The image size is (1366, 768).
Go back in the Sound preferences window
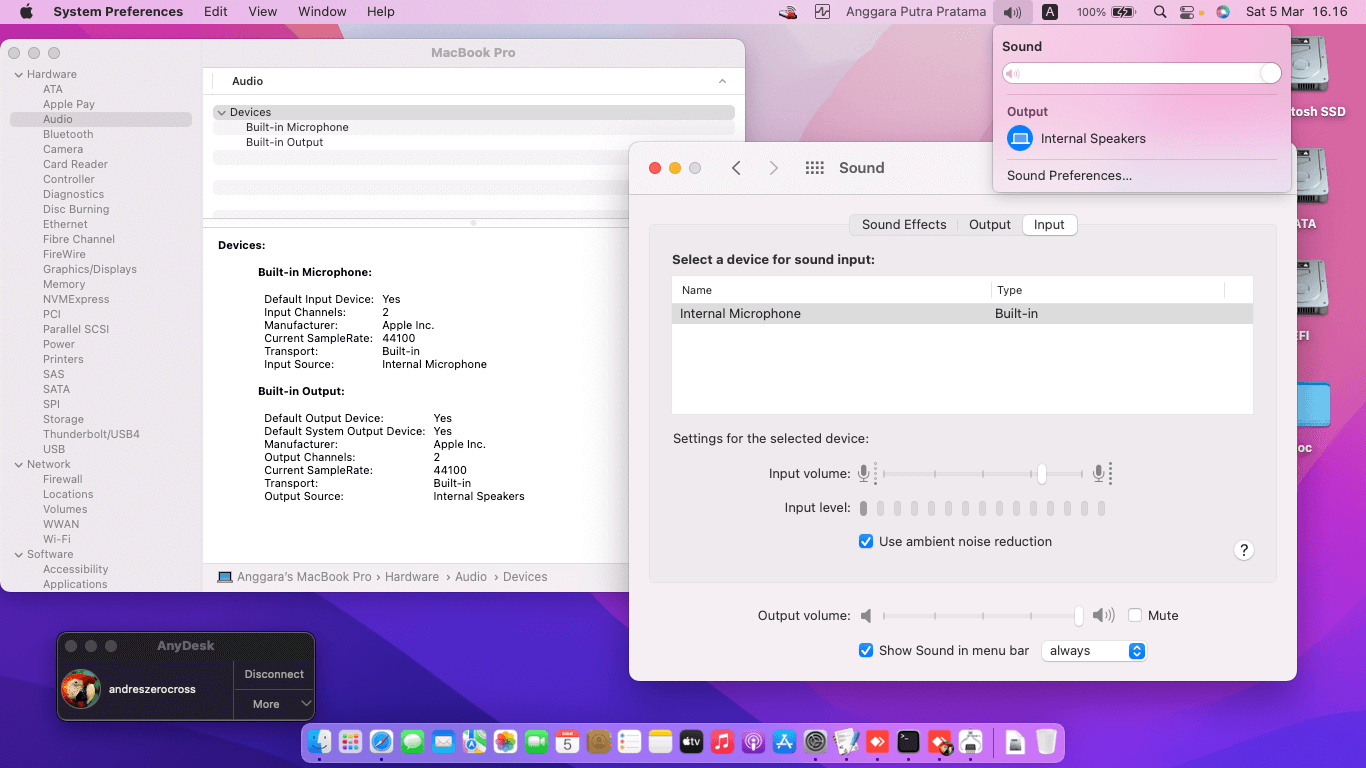point(736,168)
